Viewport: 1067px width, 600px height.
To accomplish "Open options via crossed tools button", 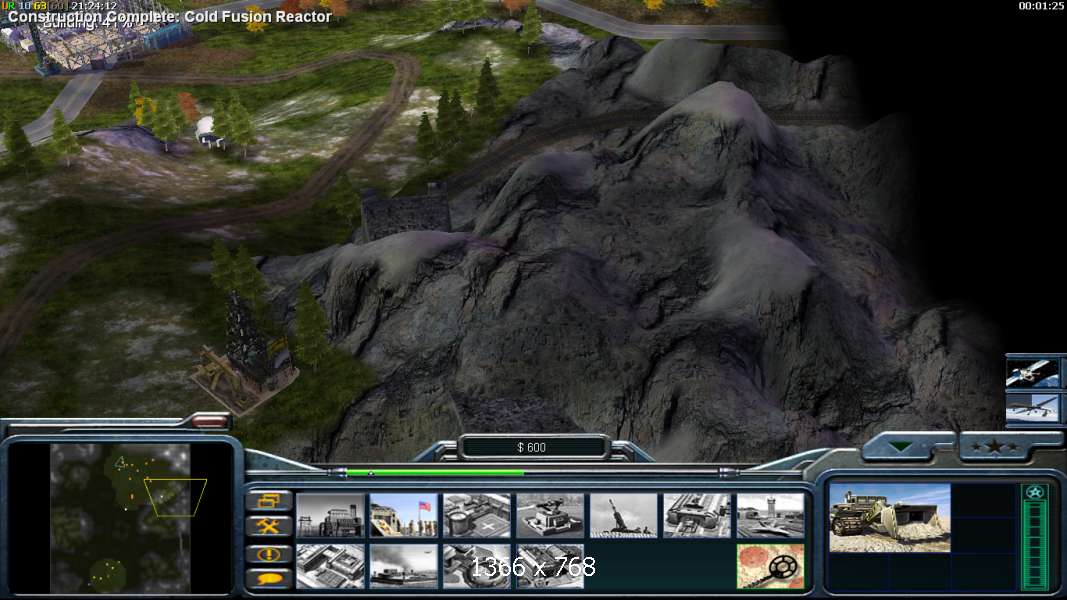I will pos(269,527).
